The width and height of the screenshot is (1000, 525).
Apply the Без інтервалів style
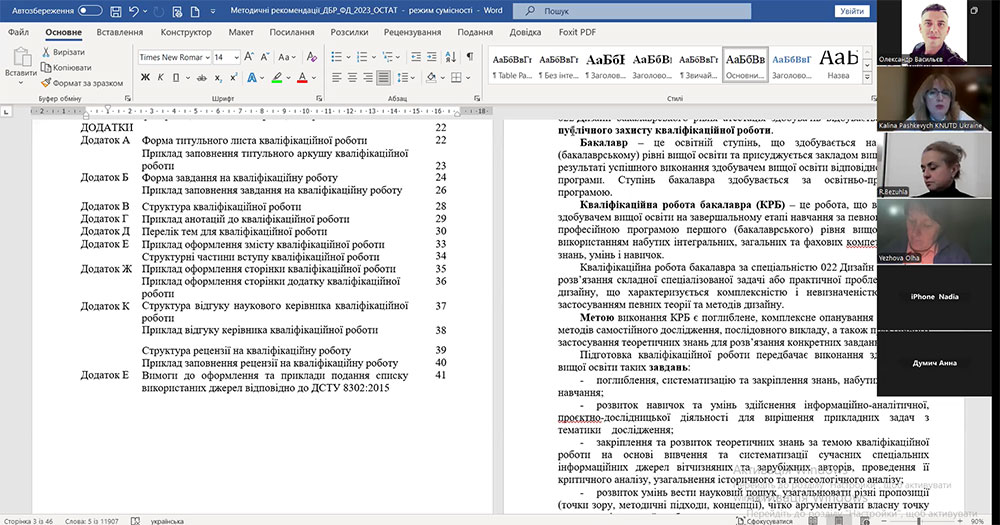coord(559,64)
